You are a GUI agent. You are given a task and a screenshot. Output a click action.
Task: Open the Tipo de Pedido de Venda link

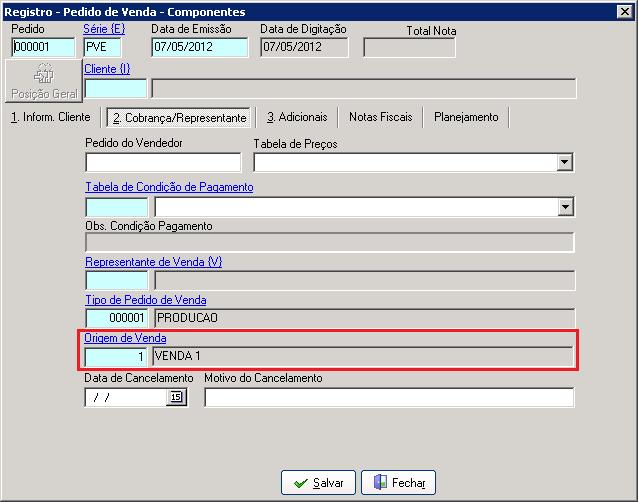146,300
